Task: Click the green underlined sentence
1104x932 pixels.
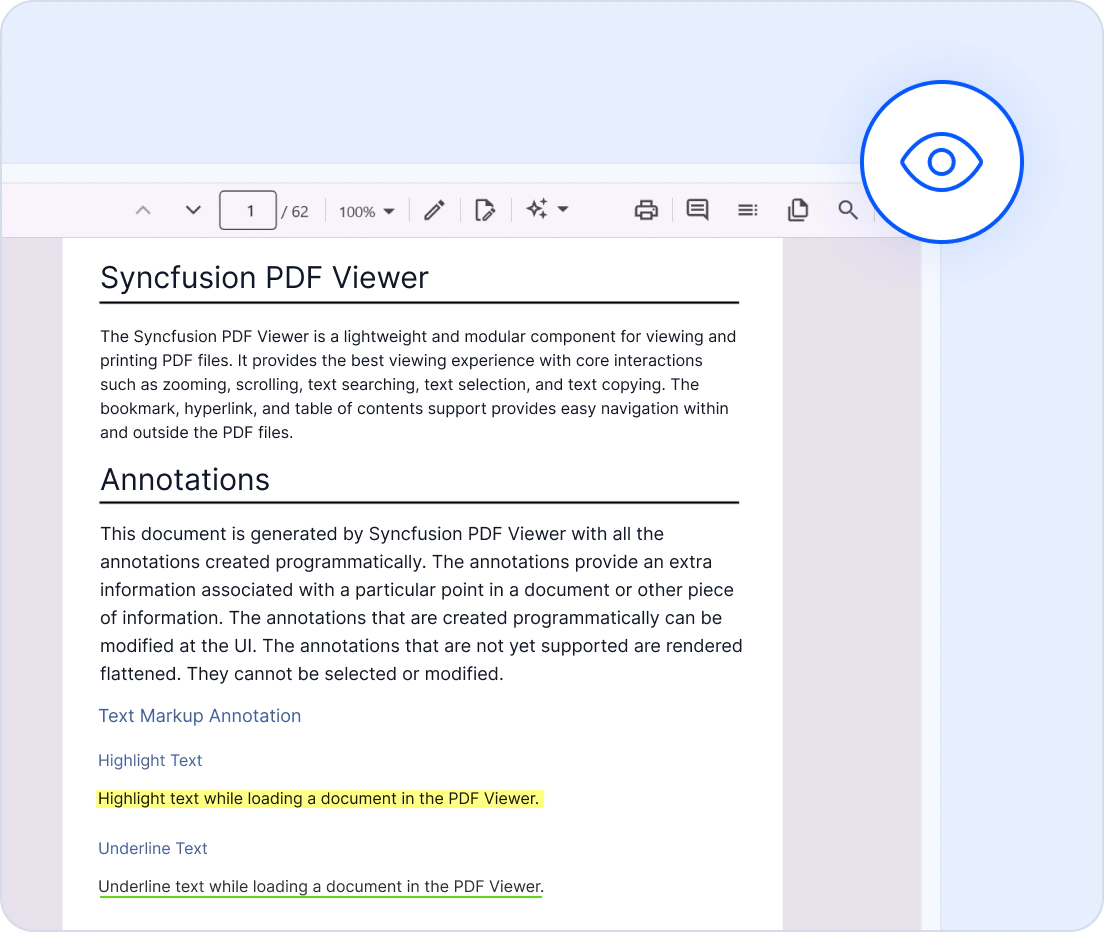Action: pyautogui.click(x=321, y=887)
